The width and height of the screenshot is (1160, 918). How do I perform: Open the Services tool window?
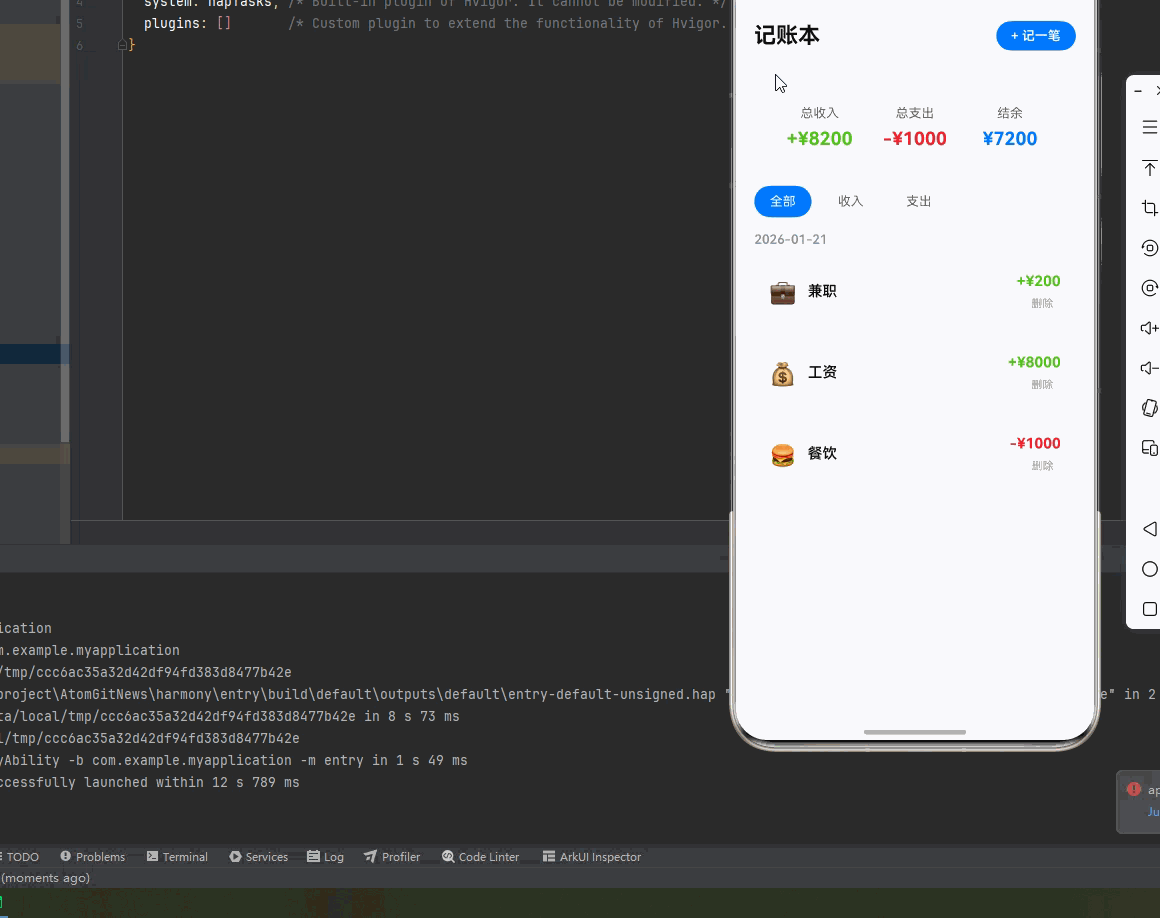[x=258, y=857]
